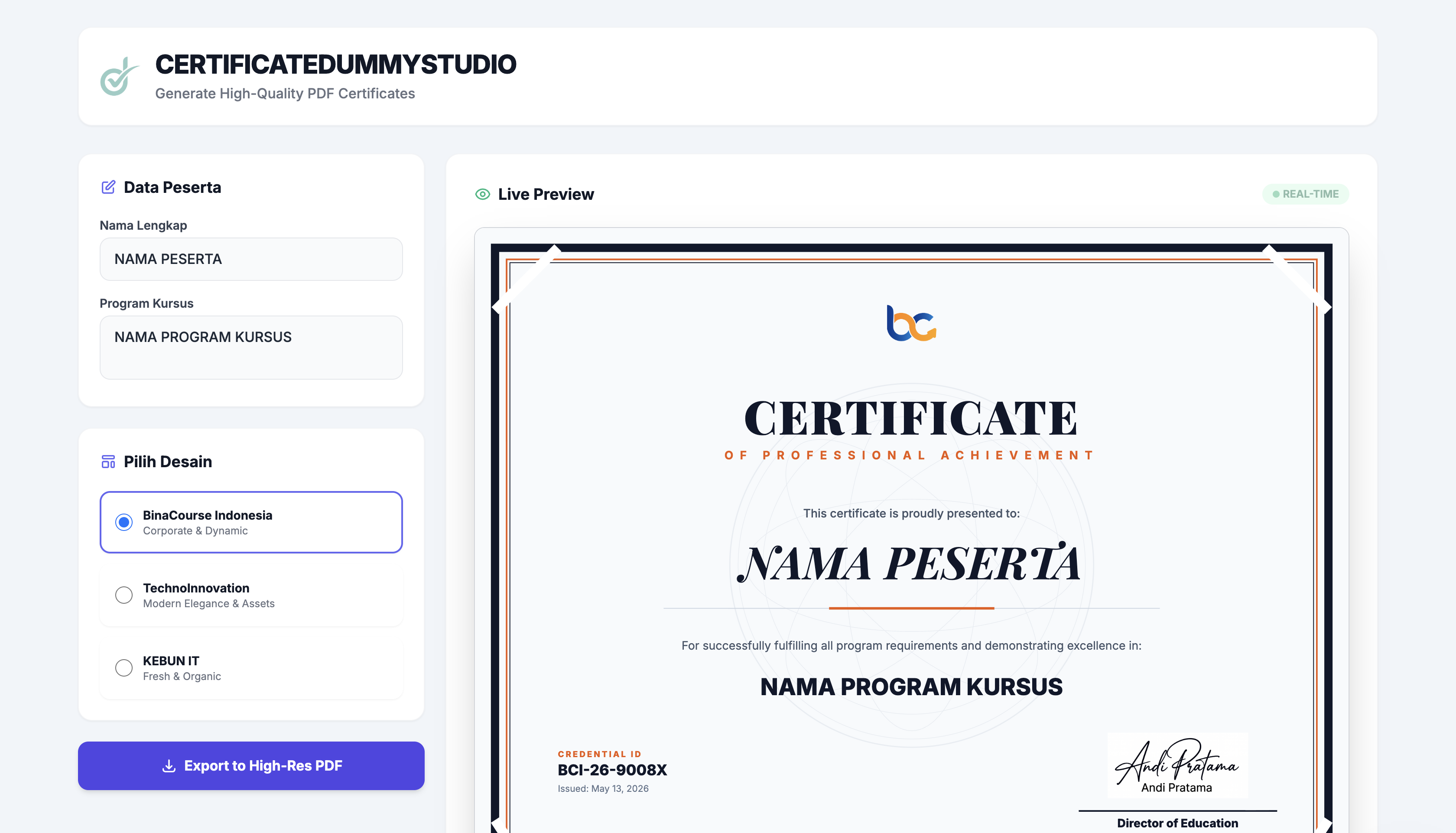
Task: Click the proudly presented to line
Action: (x=911, y=513)
